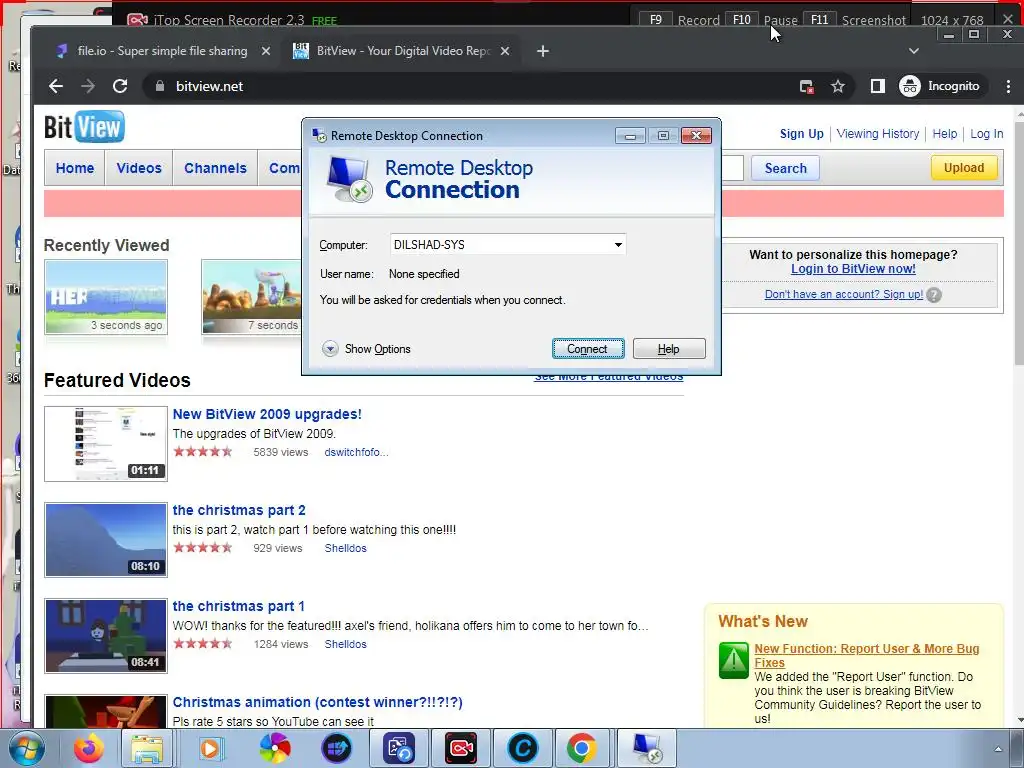
Task: Click thumbnail with 08:10 duration
Action: click(x=106, y=539)
